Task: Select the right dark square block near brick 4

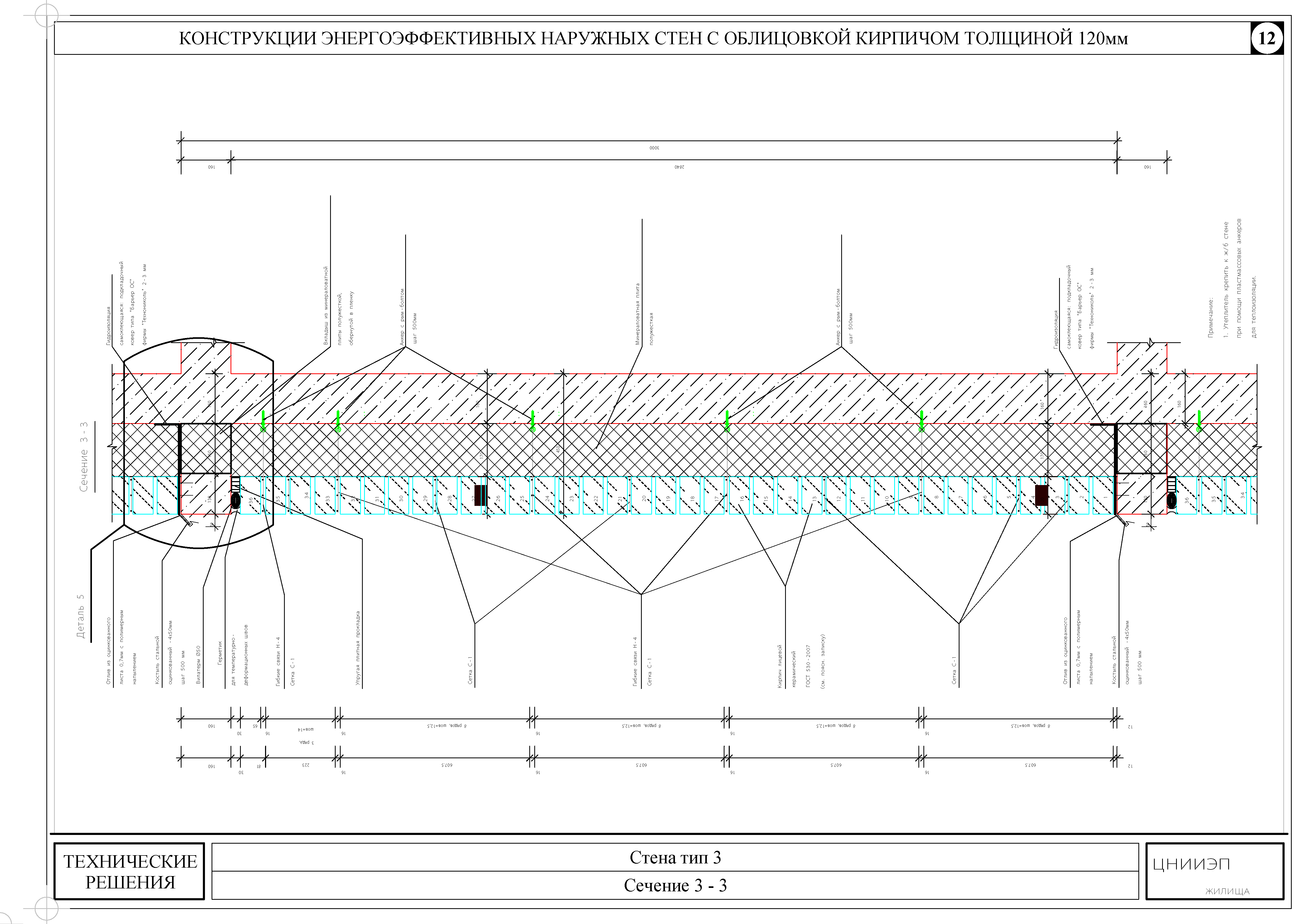Action: click(x=1041, y=495)
